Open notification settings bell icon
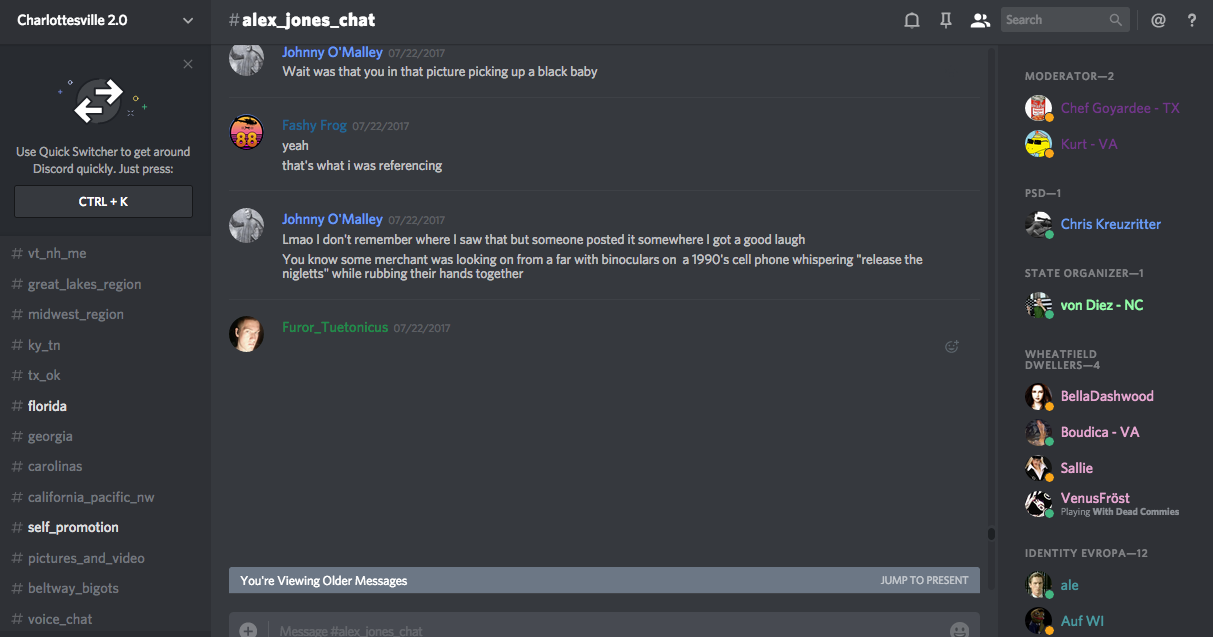The width and height of the screenshot is (1213, 637). point(912,20)
